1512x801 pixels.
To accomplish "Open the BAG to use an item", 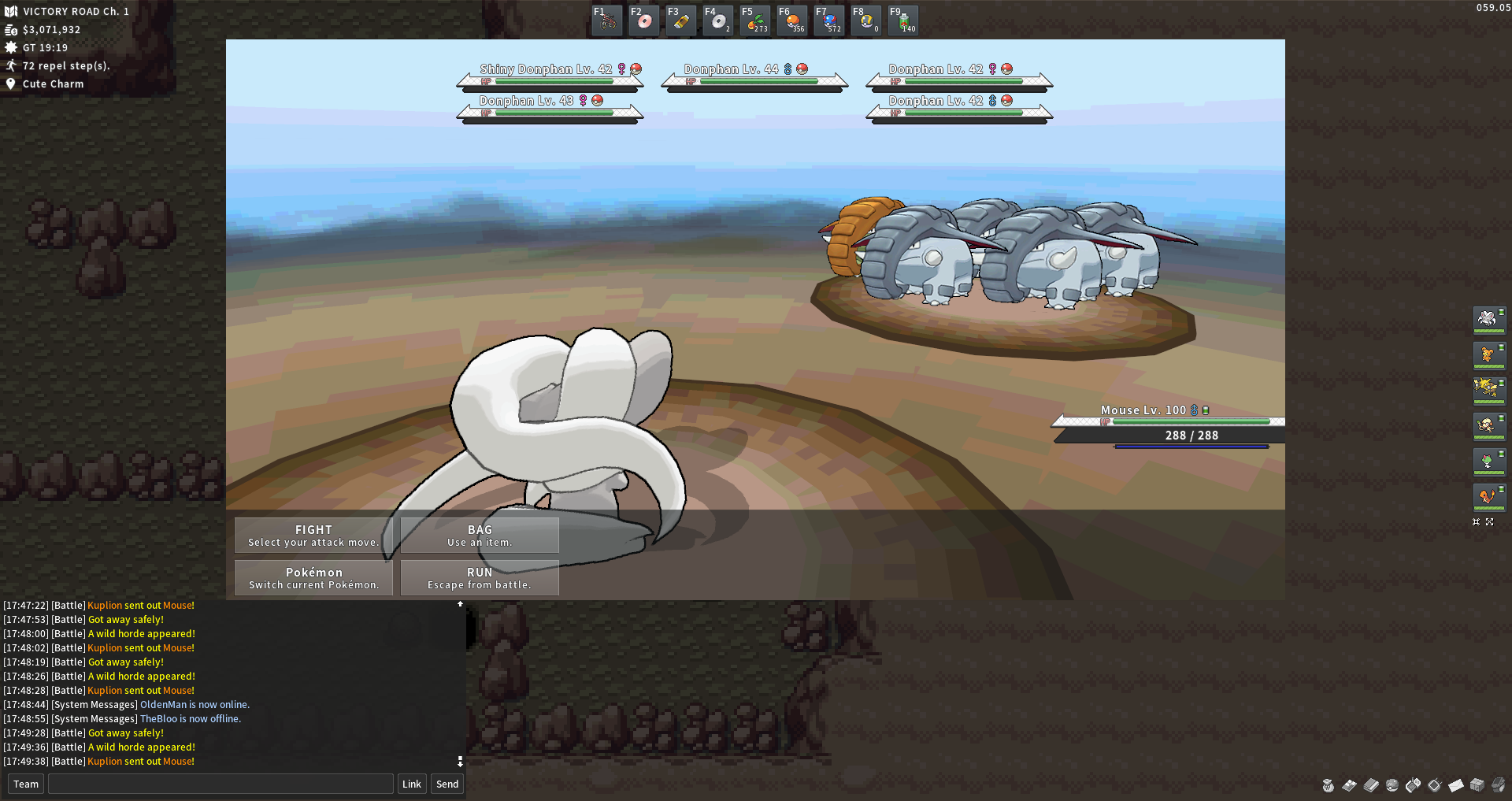I will pyautogui.click(x=480, y=536).
